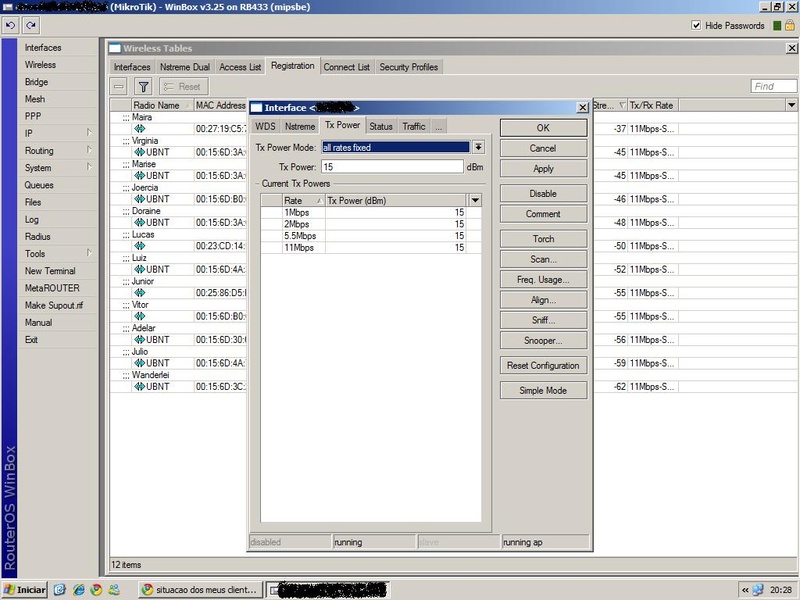Screen dimensions: 800x600
Task: Select the UBNT client icon under Doraine
Action: [x=139, y=222]
